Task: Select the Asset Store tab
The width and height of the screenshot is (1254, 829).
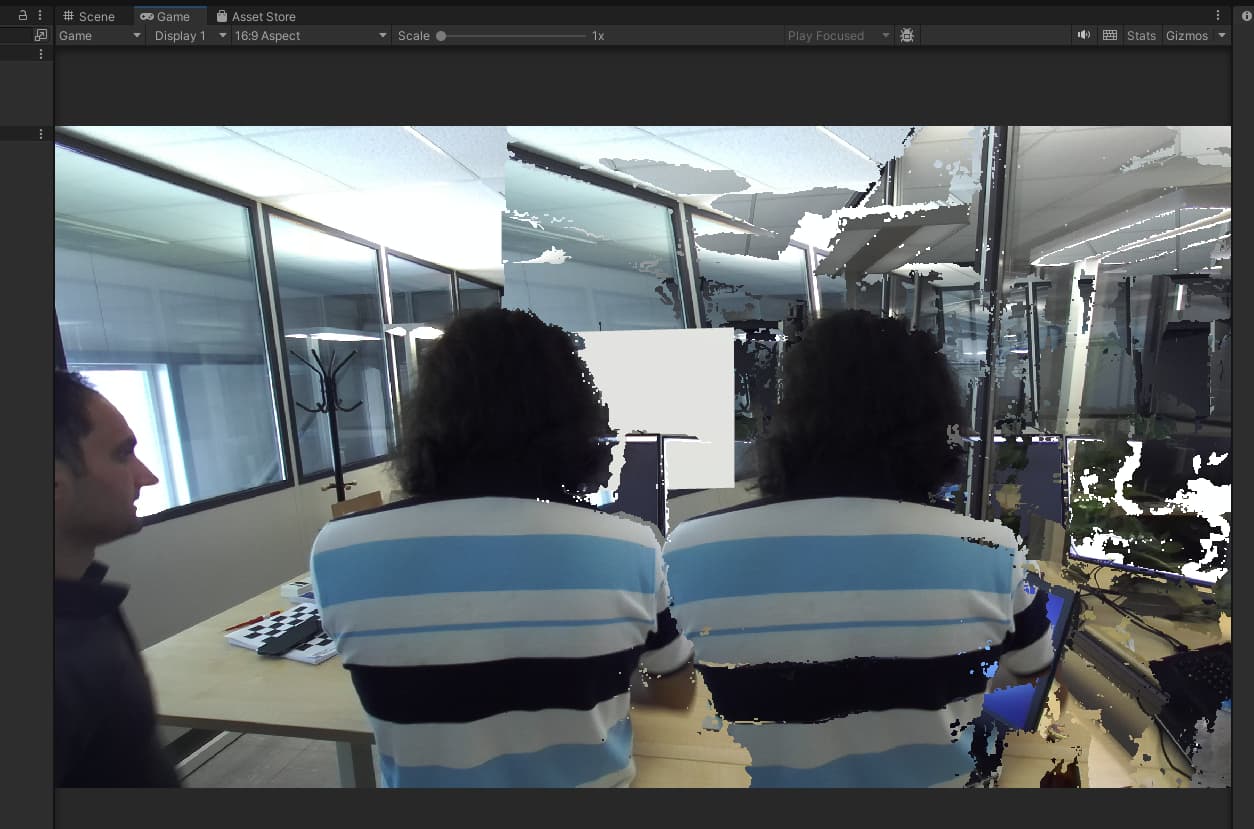Action: point(256,16)
